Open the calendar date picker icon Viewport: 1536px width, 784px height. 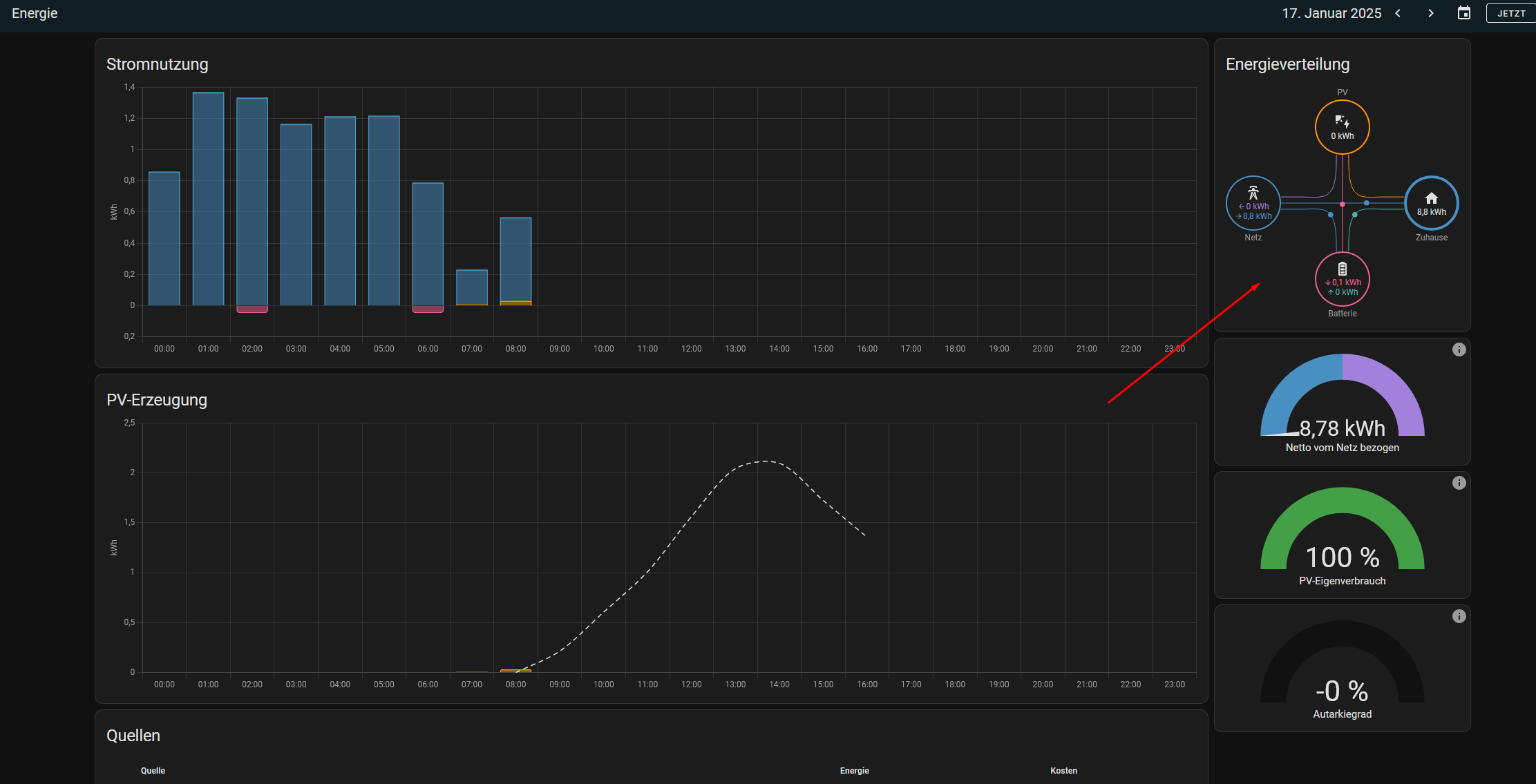coord(1464,13)
